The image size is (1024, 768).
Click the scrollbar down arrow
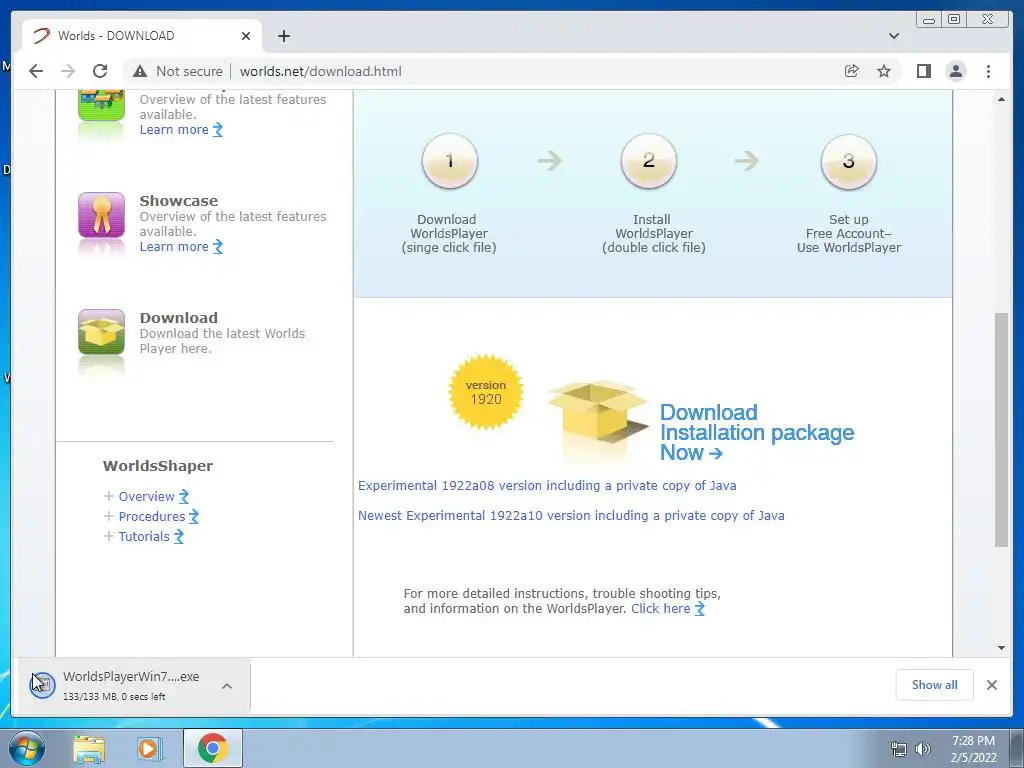click(x=1001, y=648)
